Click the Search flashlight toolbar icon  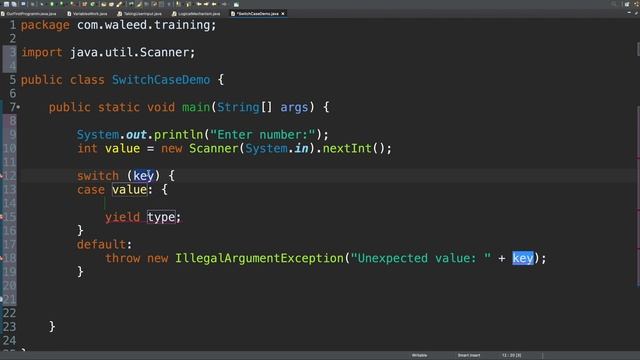click(118, 4)
